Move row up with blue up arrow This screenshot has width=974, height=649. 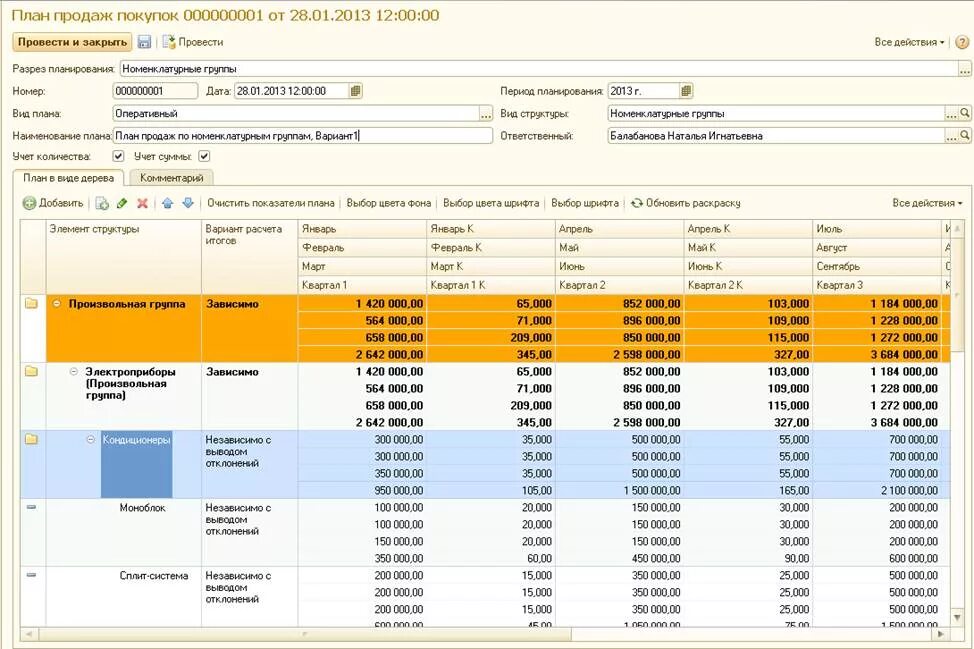coord(167,203)
